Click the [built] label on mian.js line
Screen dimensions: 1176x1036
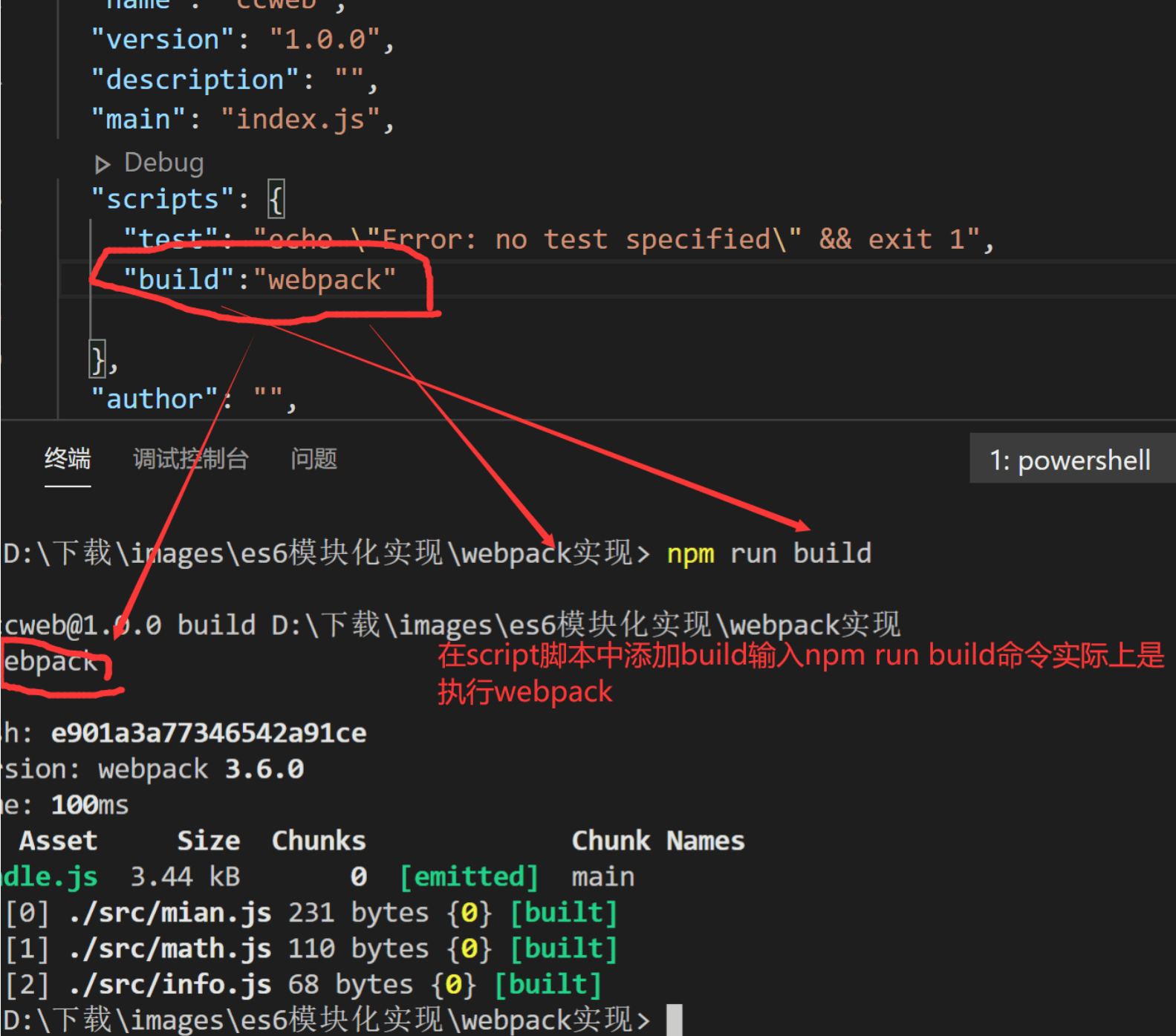coord(564,913)
